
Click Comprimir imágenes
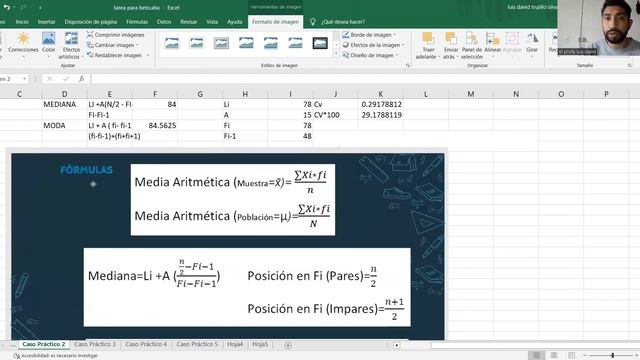[x=116, y=35]
